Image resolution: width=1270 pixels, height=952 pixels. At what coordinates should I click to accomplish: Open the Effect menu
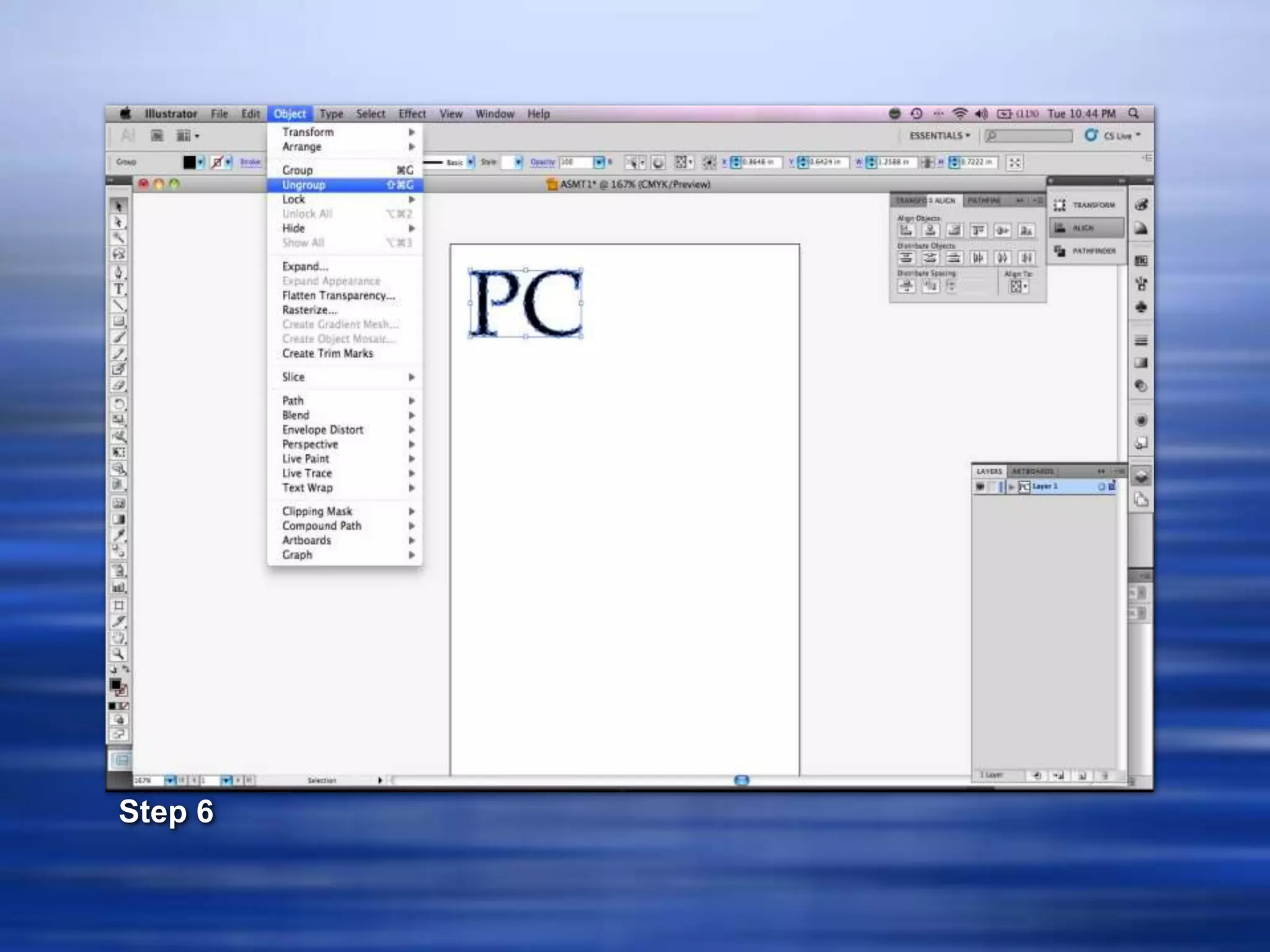[x=412, y=114]
